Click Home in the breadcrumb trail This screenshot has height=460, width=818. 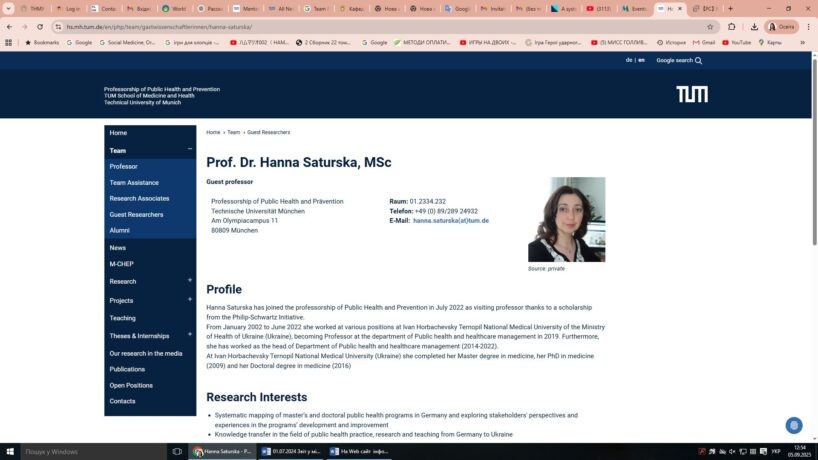[213, 132]
